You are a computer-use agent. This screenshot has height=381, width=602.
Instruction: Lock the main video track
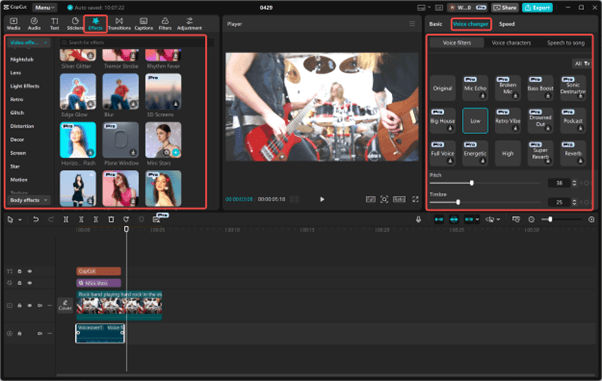(x=20, y=305)
